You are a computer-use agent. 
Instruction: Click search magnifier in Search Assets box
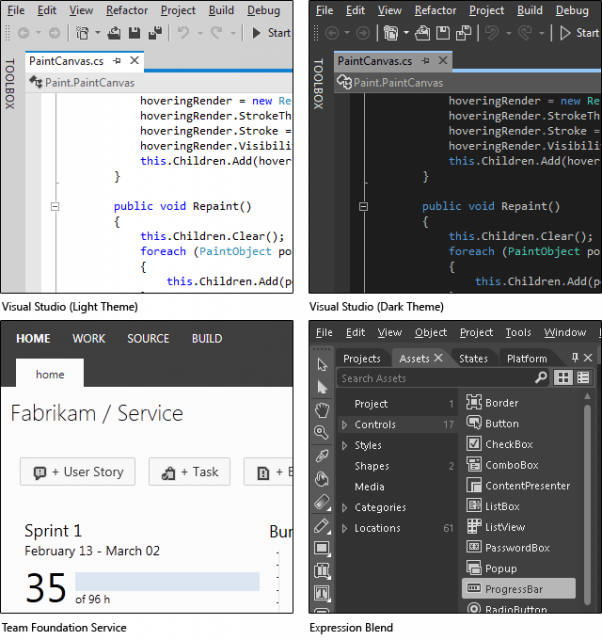[x=541, y=378]
